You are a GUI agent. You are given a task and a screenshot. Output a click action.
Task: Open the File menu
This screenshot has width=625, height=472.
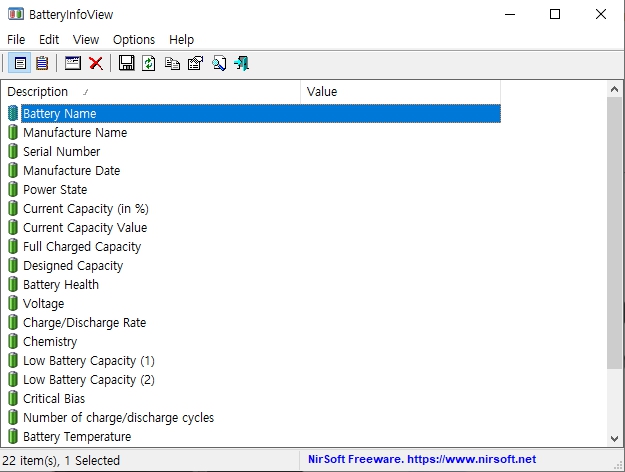coord(16,39)
